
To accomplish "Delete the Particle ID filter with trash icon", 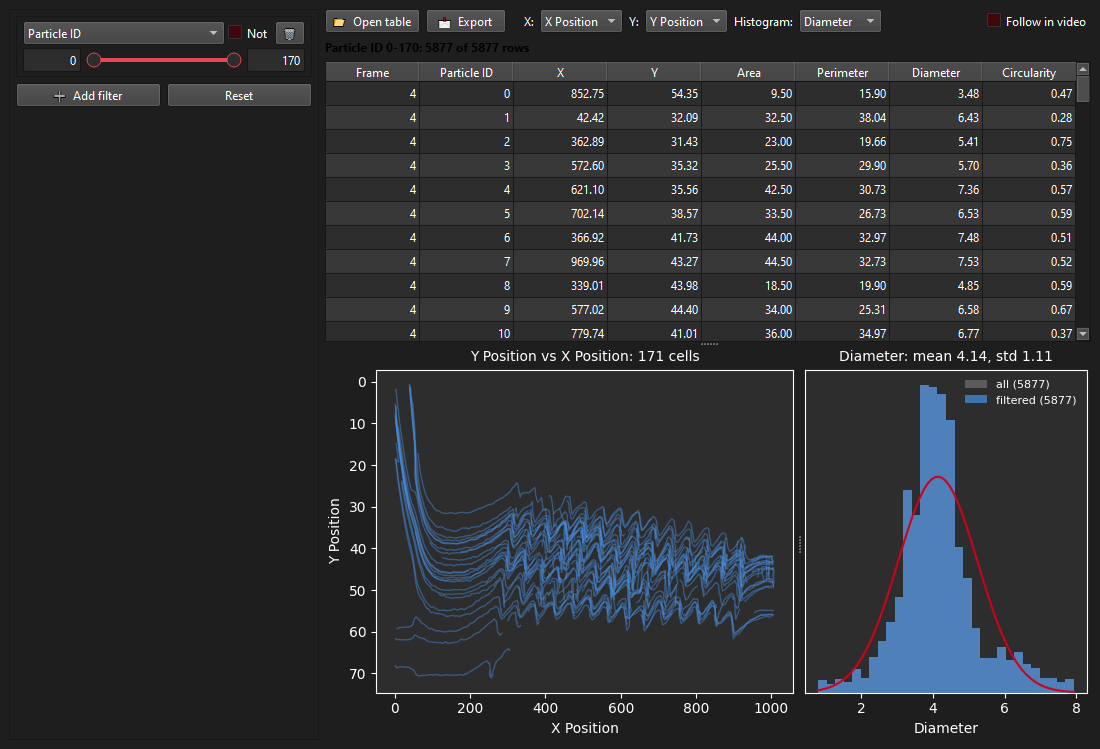I will pos(289,33).
